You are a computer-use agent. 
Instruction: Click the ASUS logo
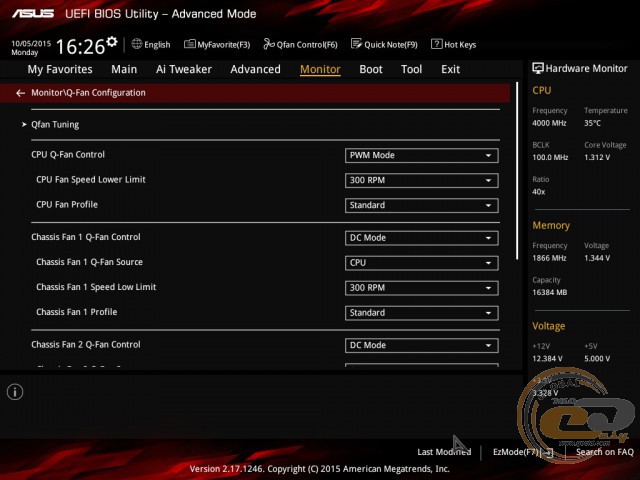coord(33,14)
